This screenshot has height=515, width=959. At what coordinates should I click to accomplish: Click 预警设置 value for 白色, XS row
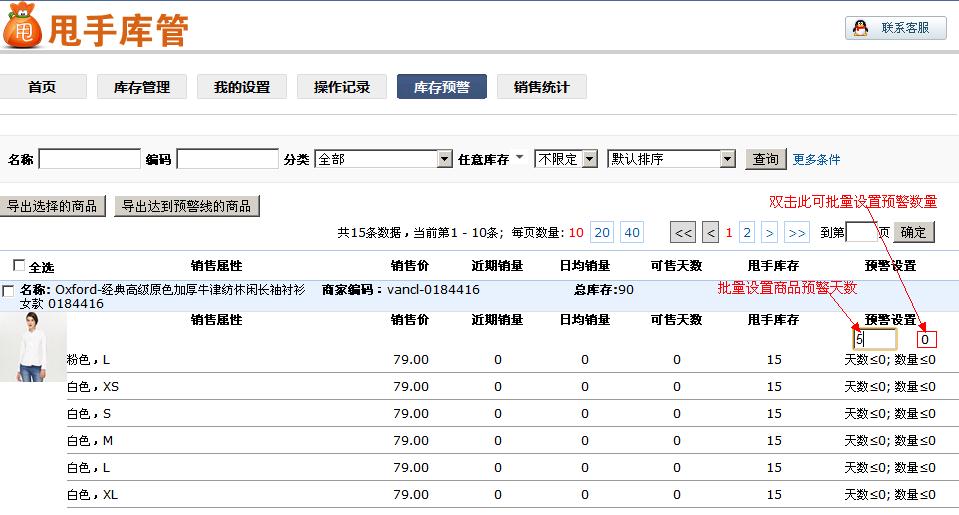pos(890,387)
